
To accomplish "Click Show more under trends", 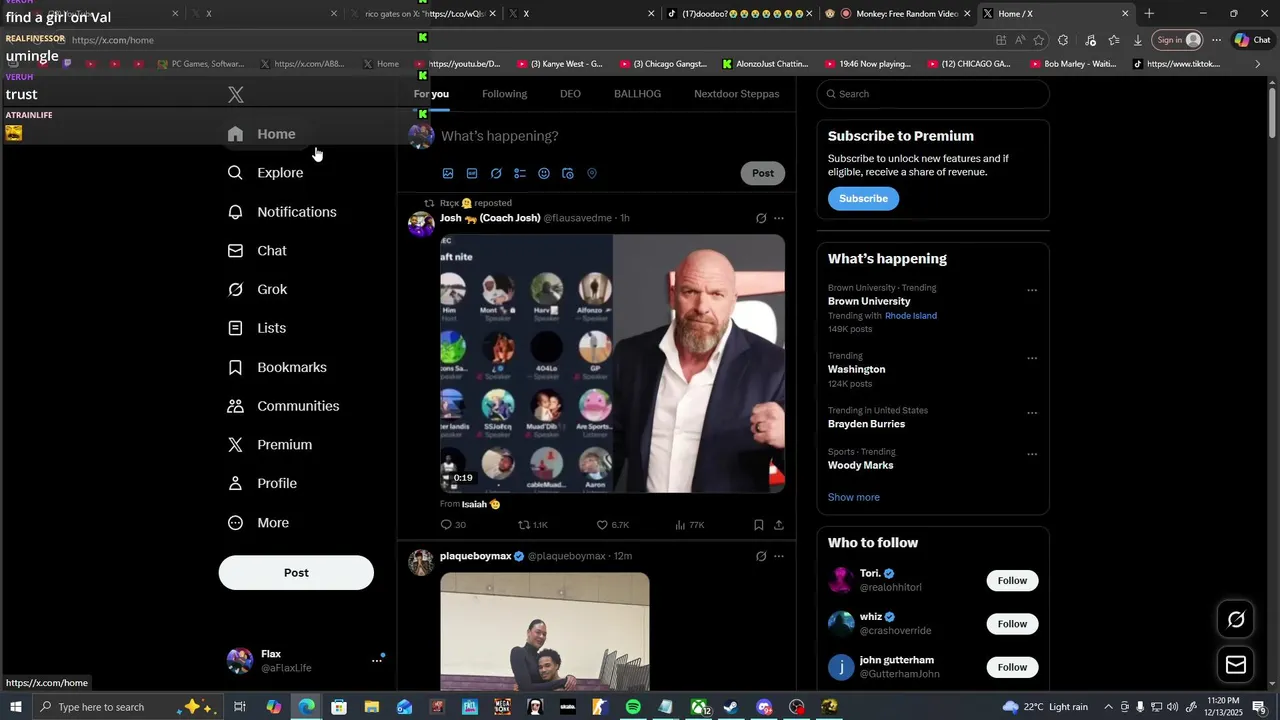I will [x=854, y=497].
